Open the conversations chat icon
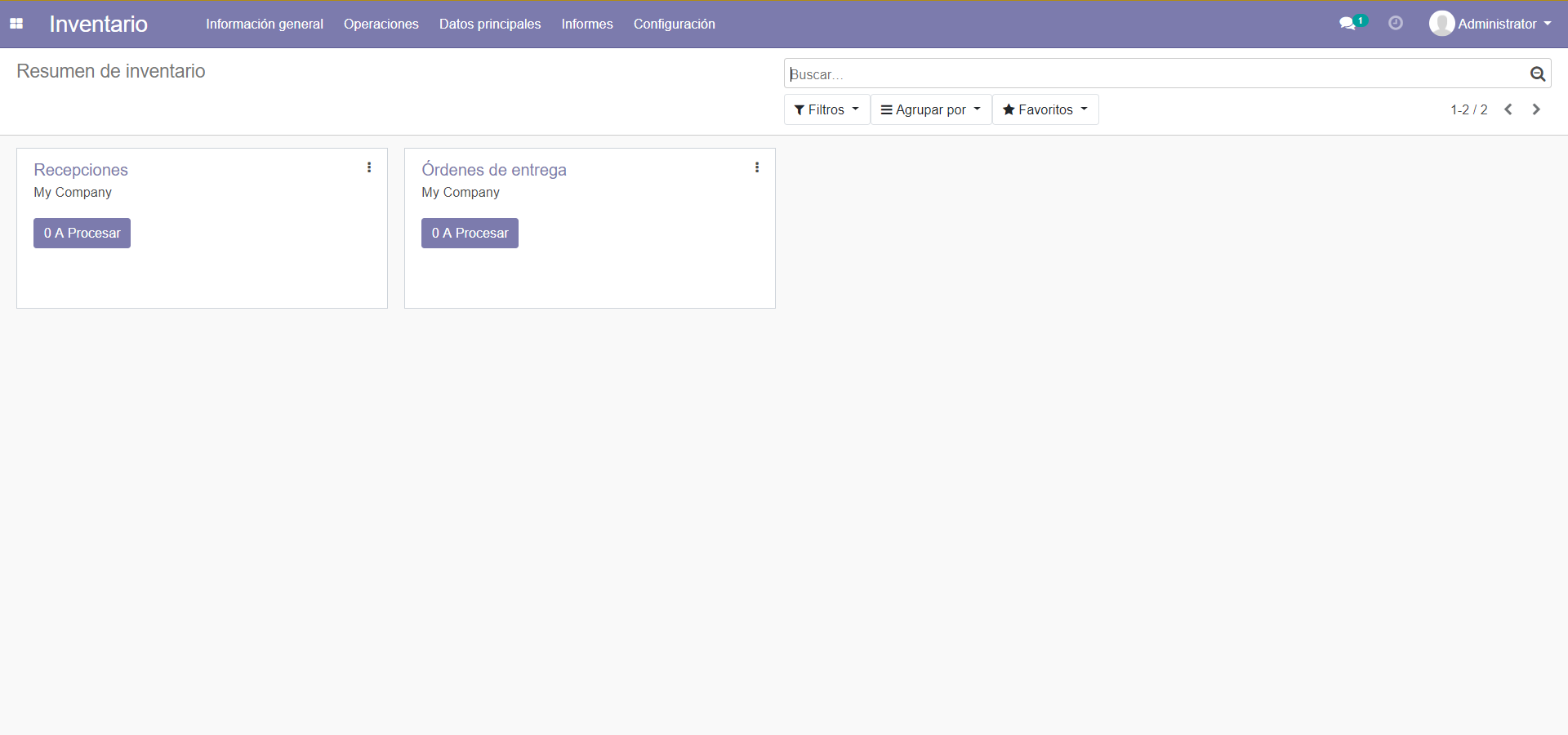Screen dimensions: 1568x735 [x=1347, y=24]
